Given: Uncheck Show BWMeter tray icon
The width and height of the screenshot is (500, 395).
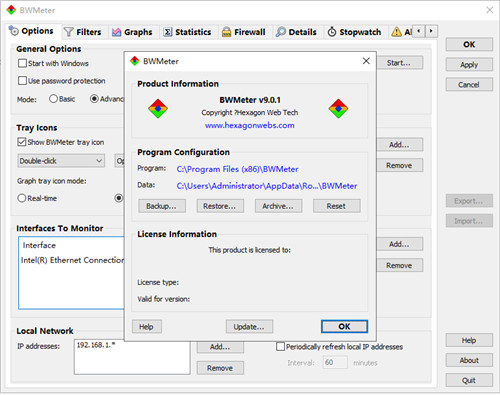Looking at the screenshot, I should coord(22,142).
